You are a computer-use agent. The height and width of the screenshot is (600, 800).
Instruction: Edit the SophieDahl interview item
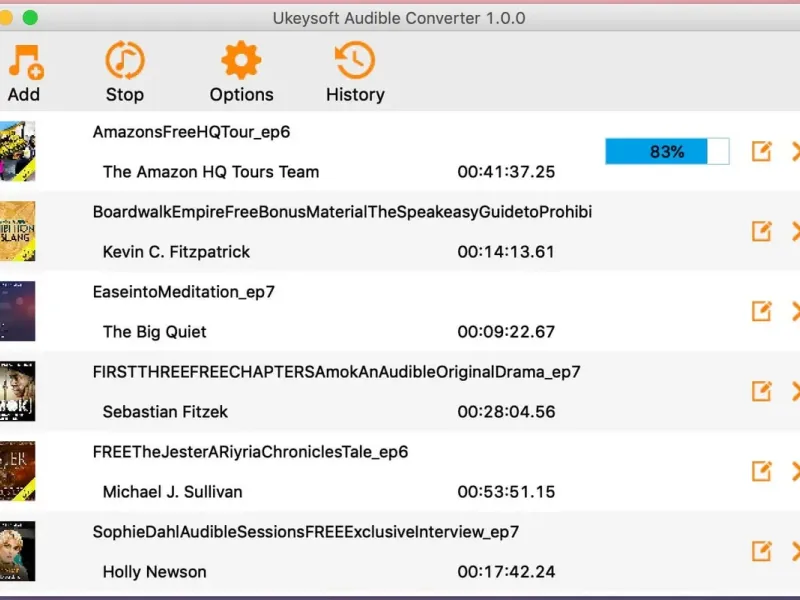(761, 552)
